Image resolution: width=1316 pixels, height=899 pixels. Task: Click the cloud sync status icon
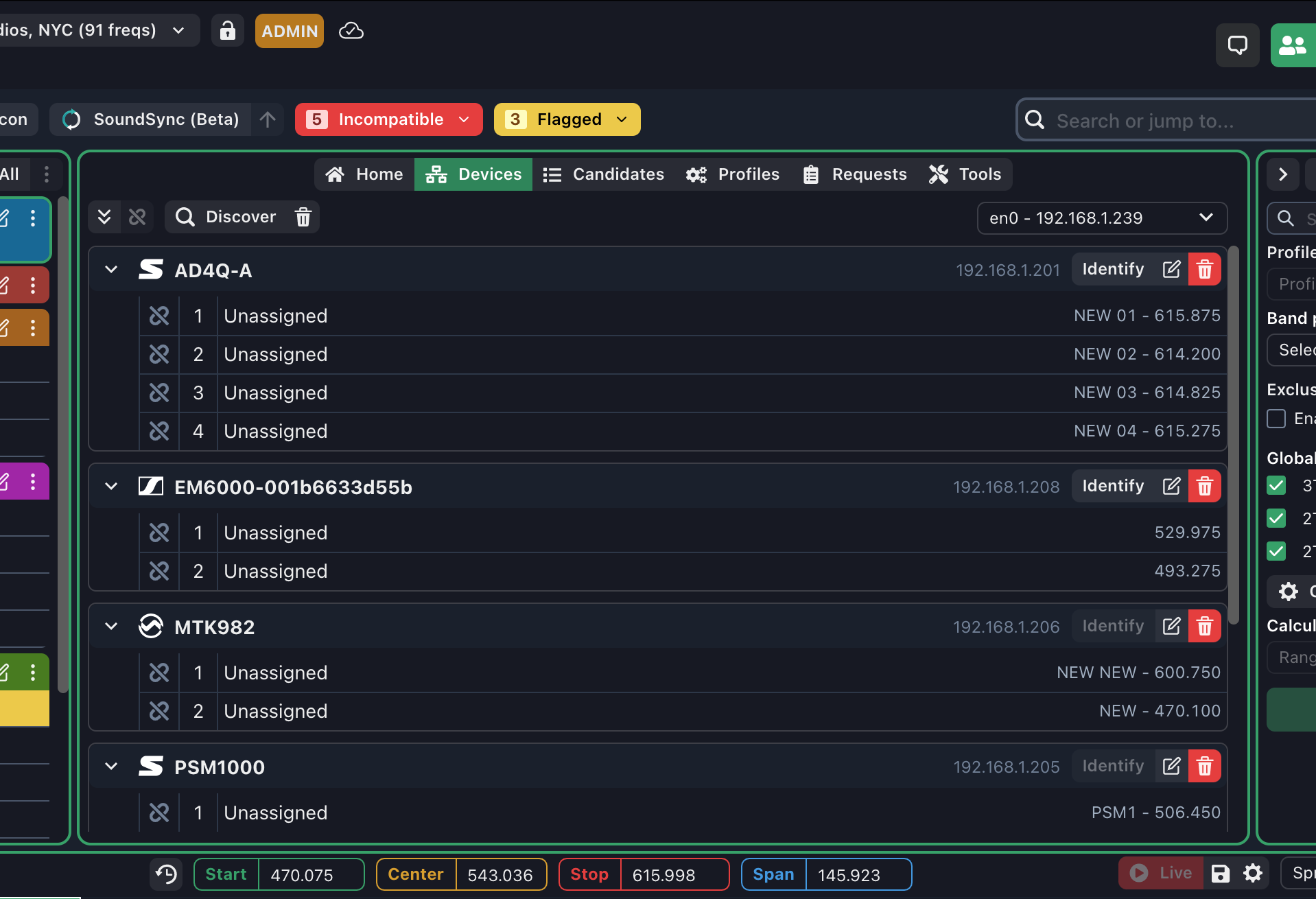coord(351,31)
